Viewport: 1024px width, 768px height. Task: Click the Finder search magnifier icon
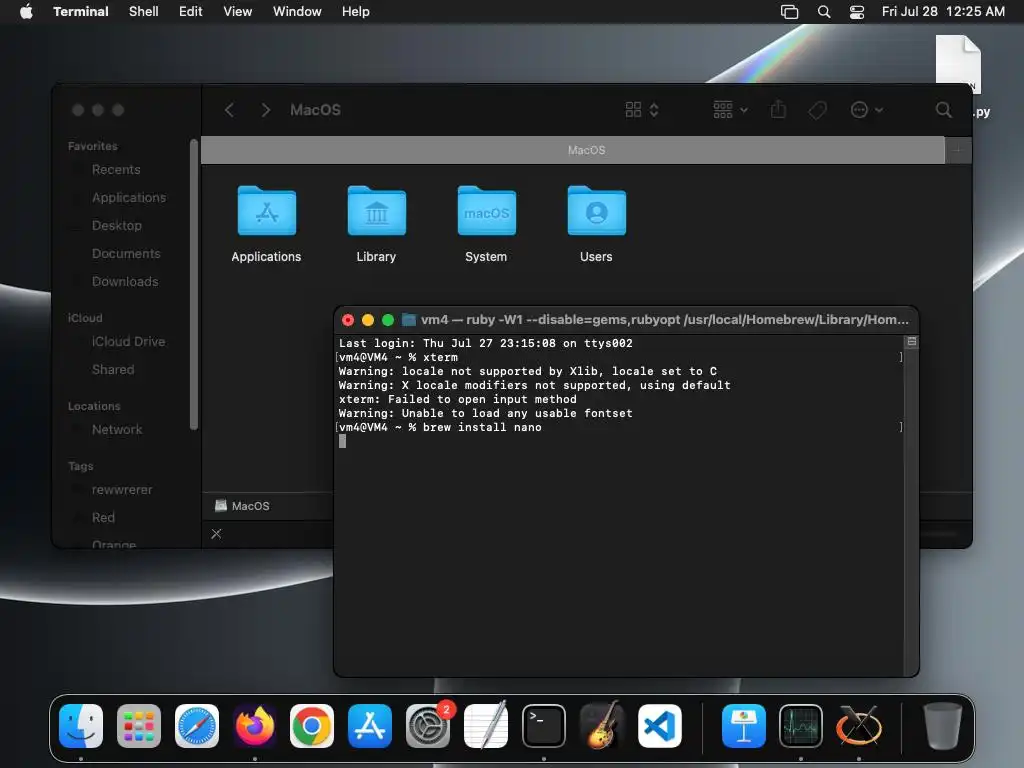click(943, 110)
